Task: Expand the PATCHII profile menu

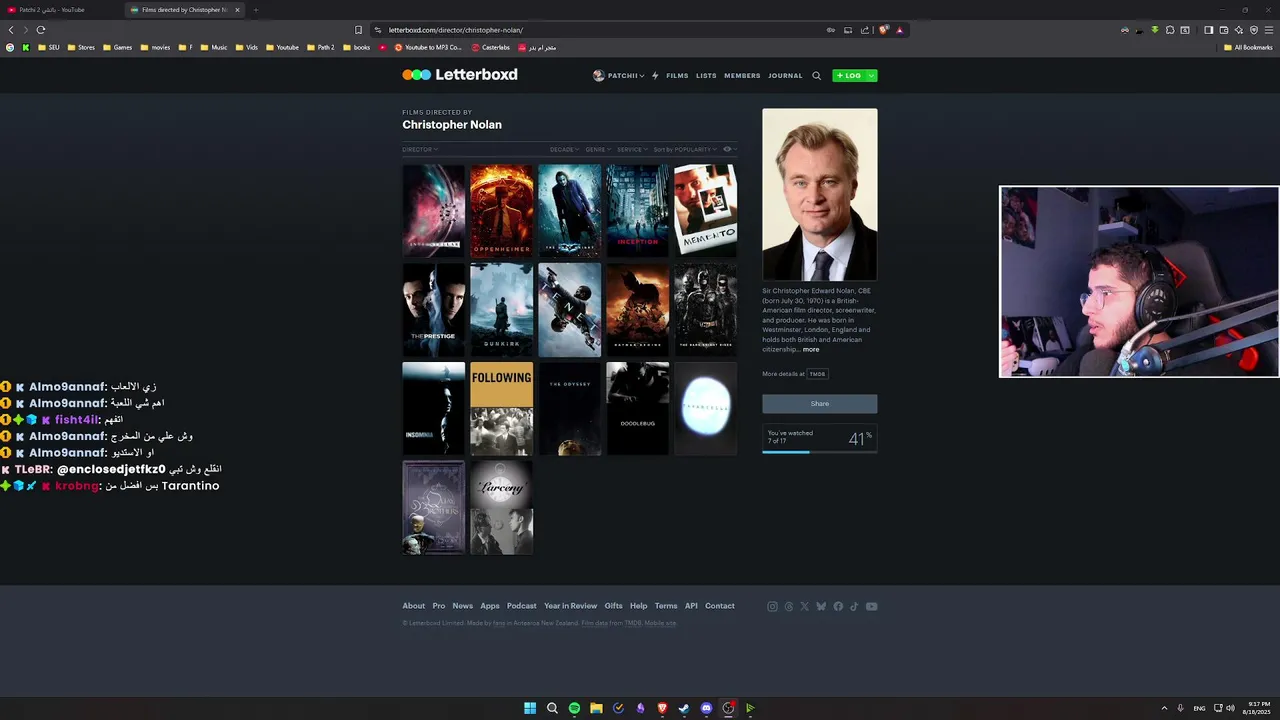Action: click(x=619, y=76)
